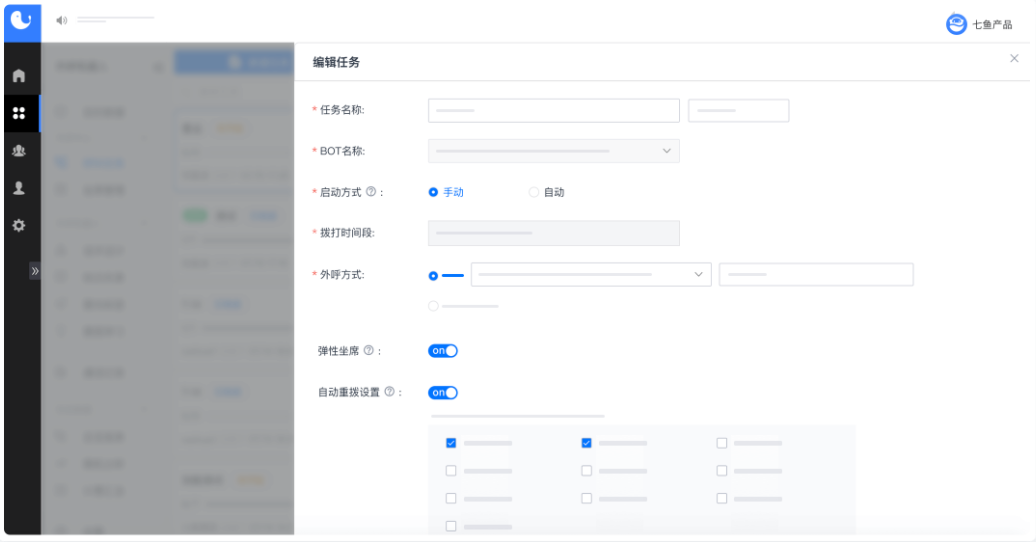The width and height of the screenshot is (1036, 542).
Task: Open the four-dot apps icon in sidebar
Action: (x=18, y=114)
